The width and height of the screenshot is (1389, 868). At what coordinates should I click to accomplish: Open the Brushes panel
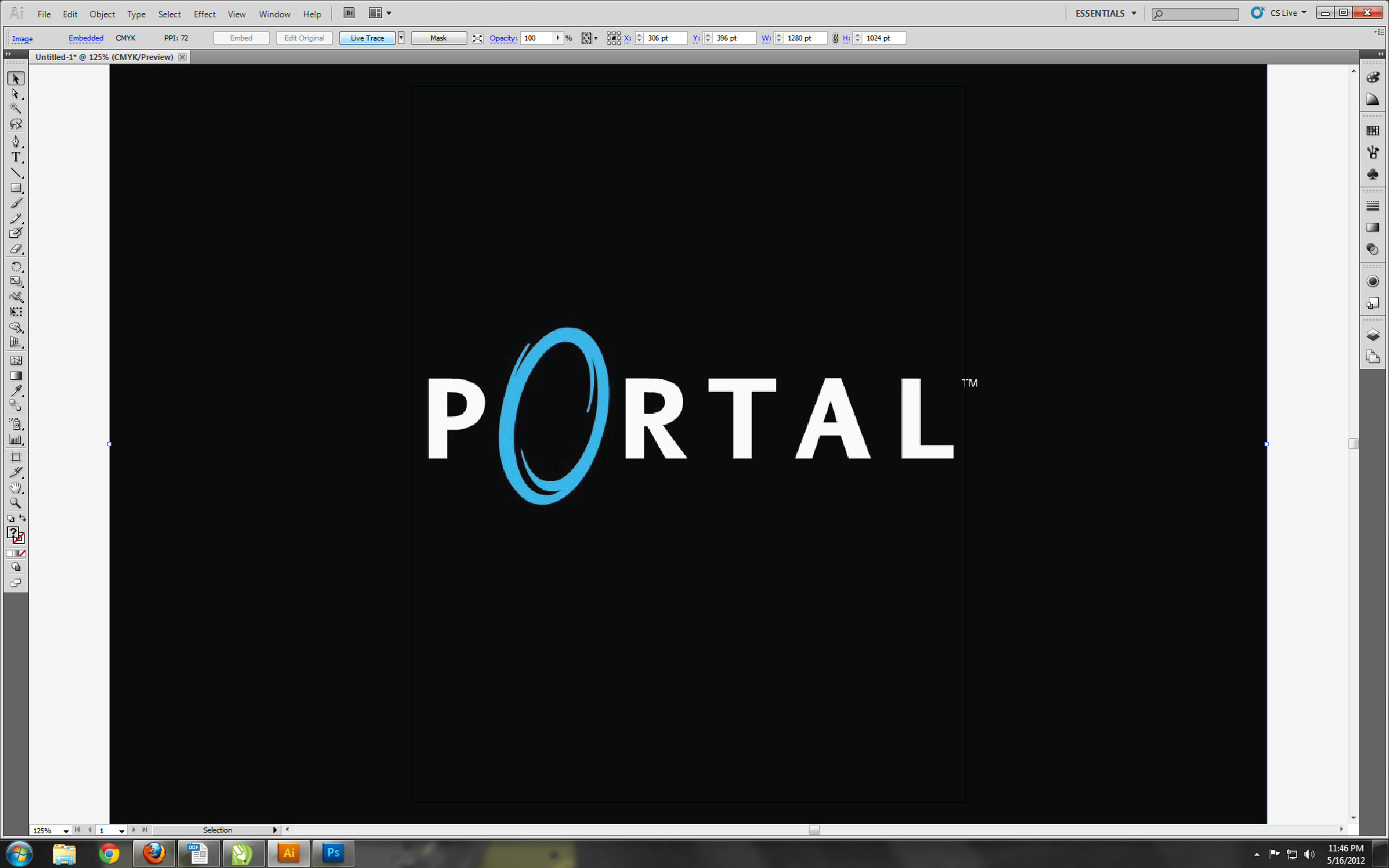point(1372,152)
